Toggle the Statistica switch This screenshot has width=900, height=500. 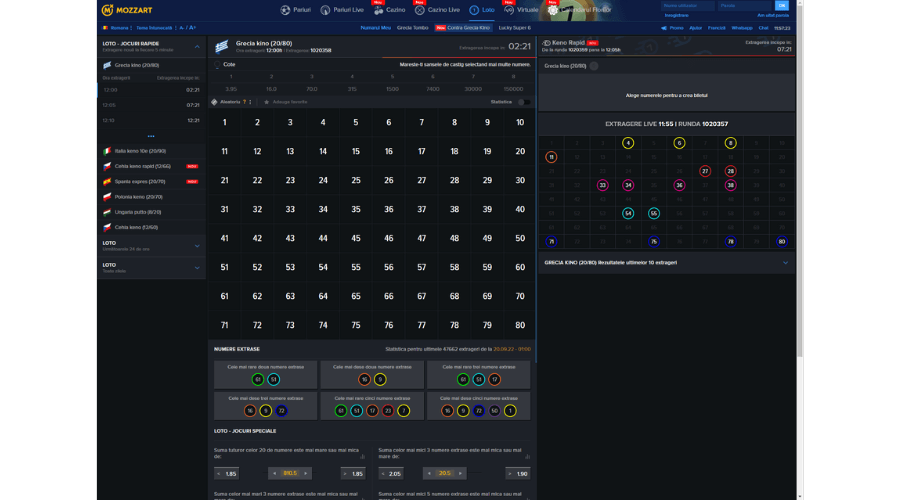click(x=523, y=102)
